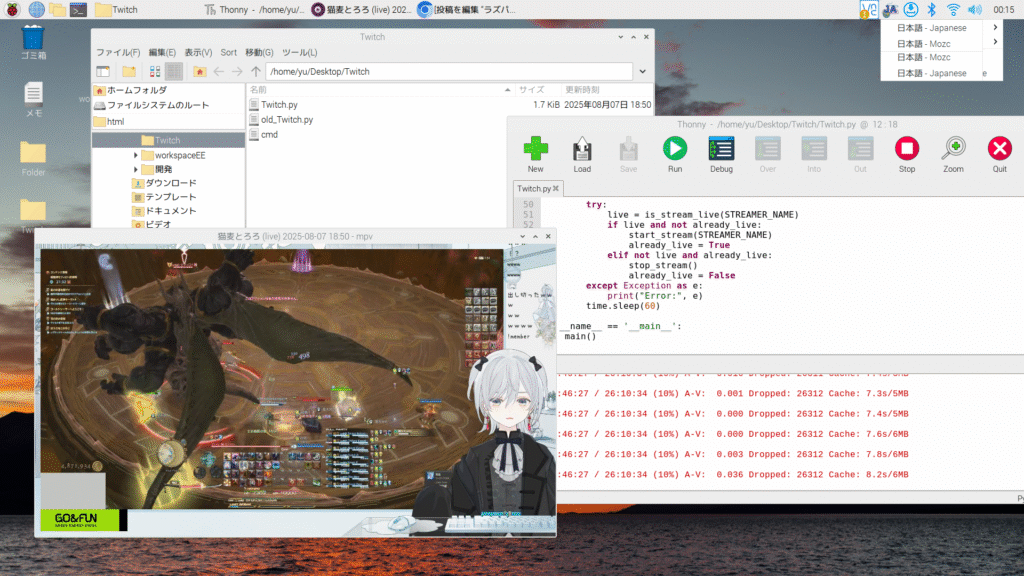Switch to the mpv 猫麦とろろ taskbar button

(x=362, y=10)
